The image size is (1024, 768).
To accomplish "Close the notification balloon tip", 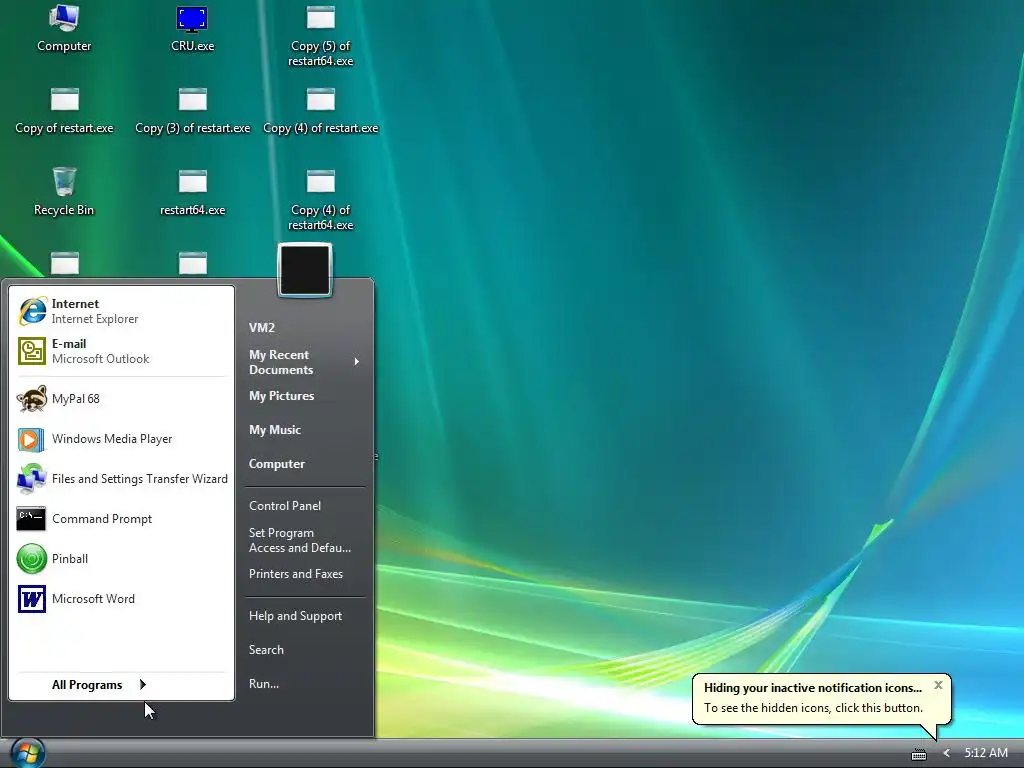I will pos(938,685).
